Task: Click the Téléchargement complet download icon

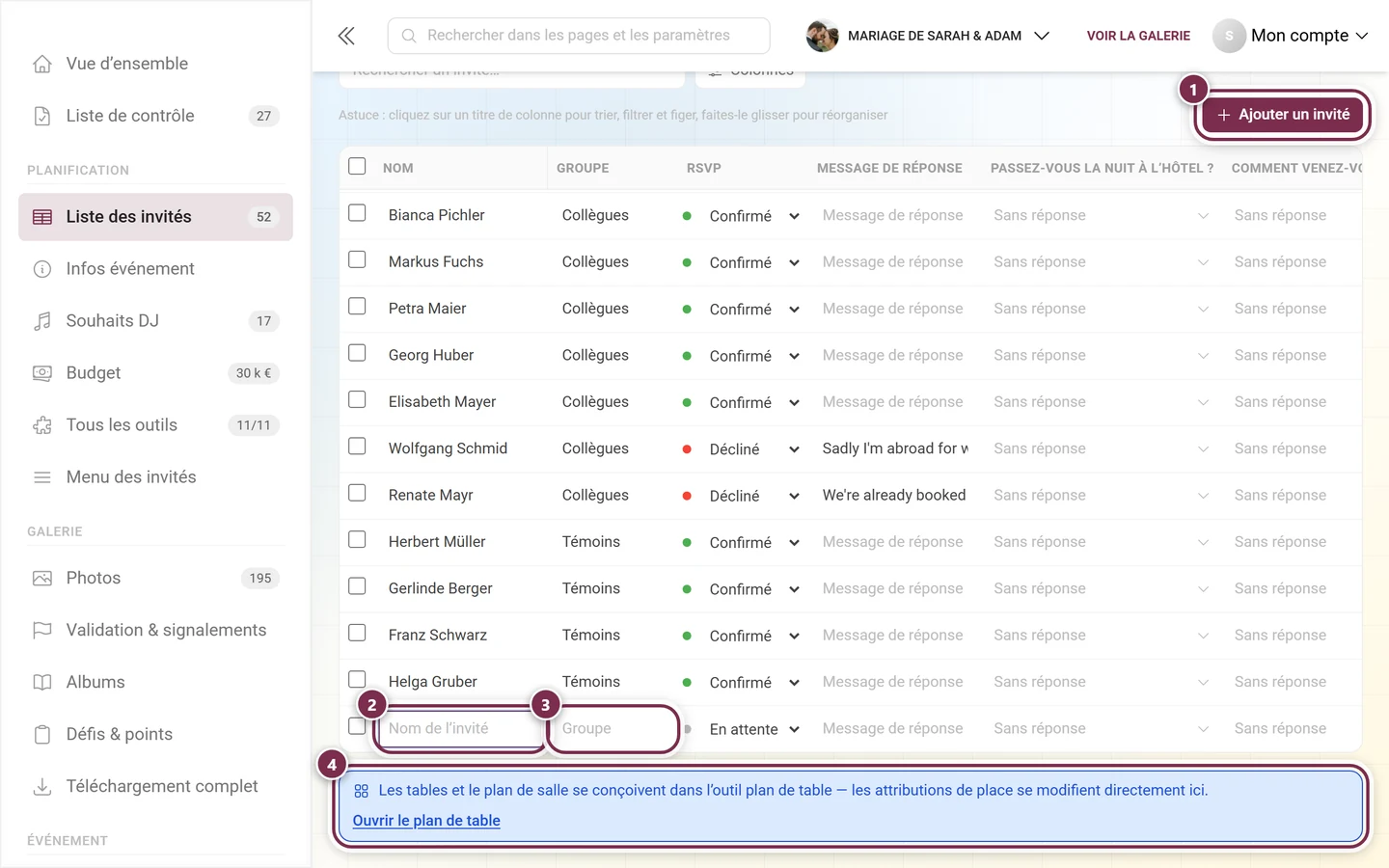Action: click(42, 787)
